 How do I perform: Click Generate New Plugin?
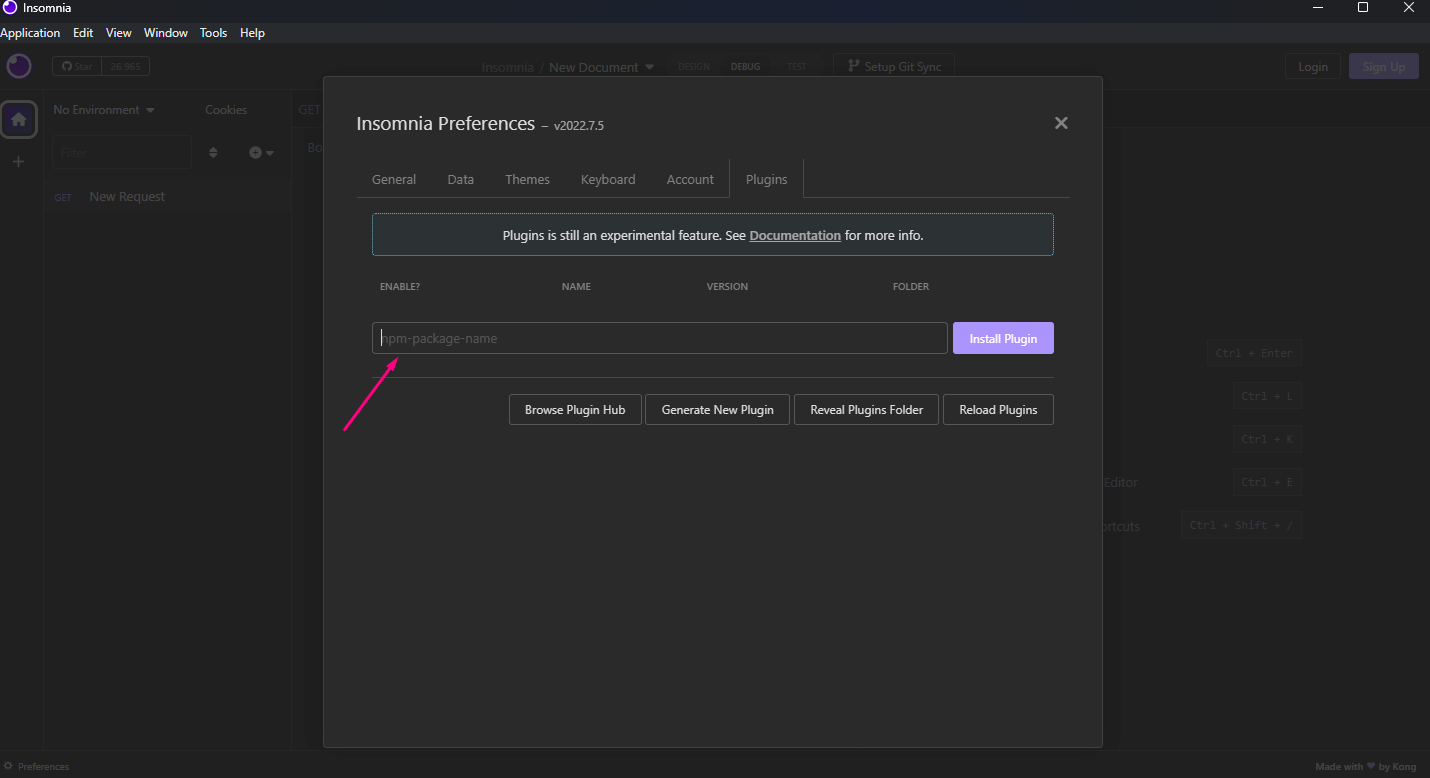coord(718,409)
